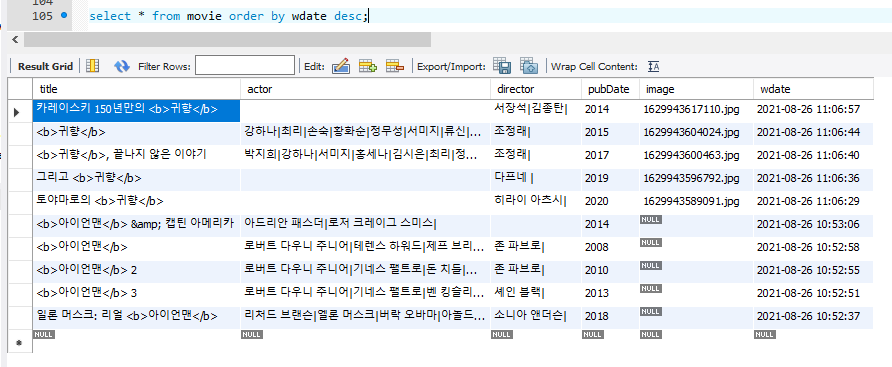892x367 pixels.
Task: Select the title cell '<b>귀향</b>'
Action: [137, 133]
